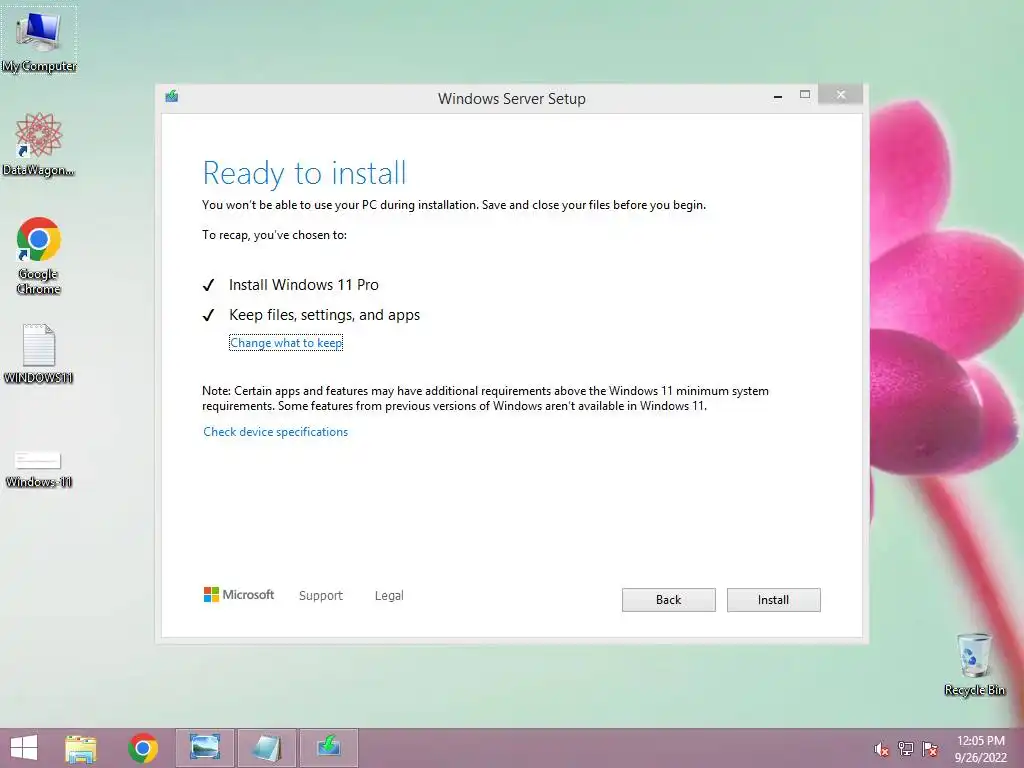Screen dimensions: 1024x768
Task: Close the Windows Server Setup window
Action: point(840,95)
